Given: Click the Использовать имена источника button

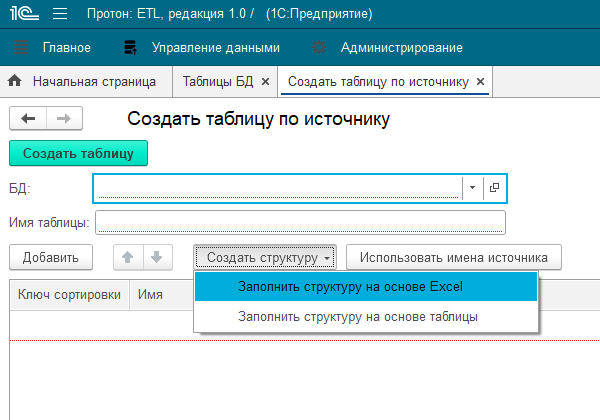Looking at the screenshot, I should [x=454, y=257].
